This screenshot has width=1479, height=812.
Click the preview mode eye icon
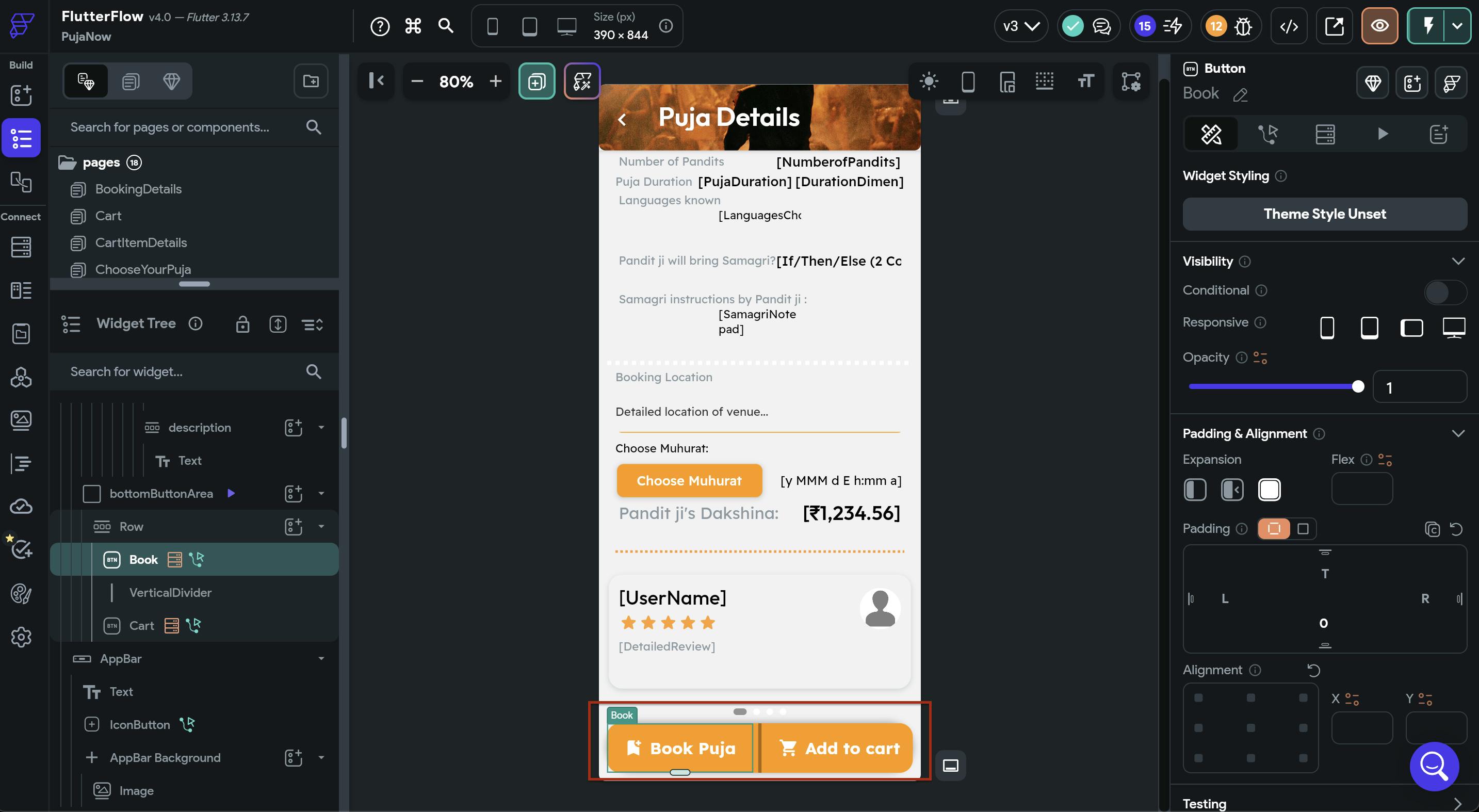[1379, 26]
